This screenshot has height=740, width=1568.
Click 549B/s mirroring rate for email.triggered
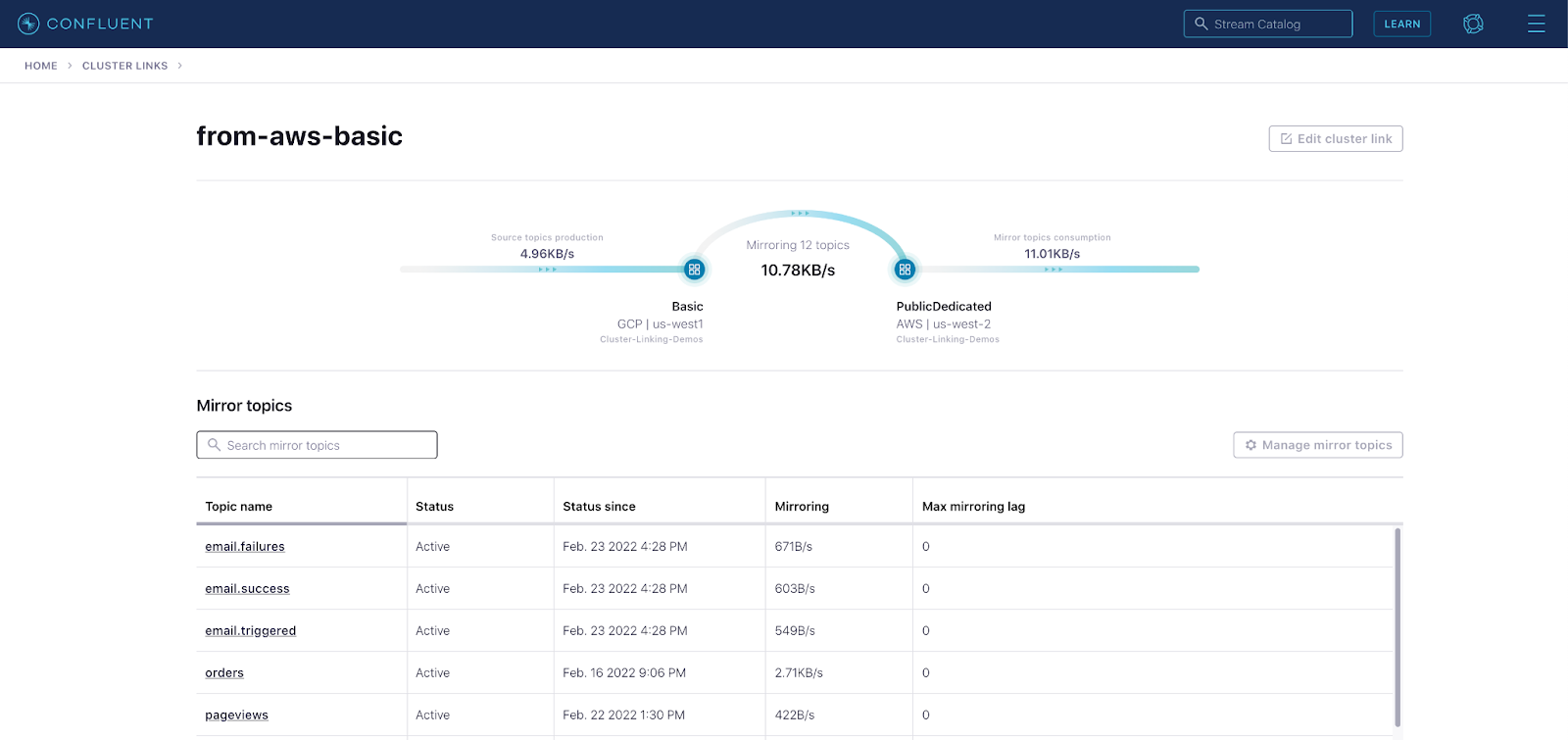[795, 631]
